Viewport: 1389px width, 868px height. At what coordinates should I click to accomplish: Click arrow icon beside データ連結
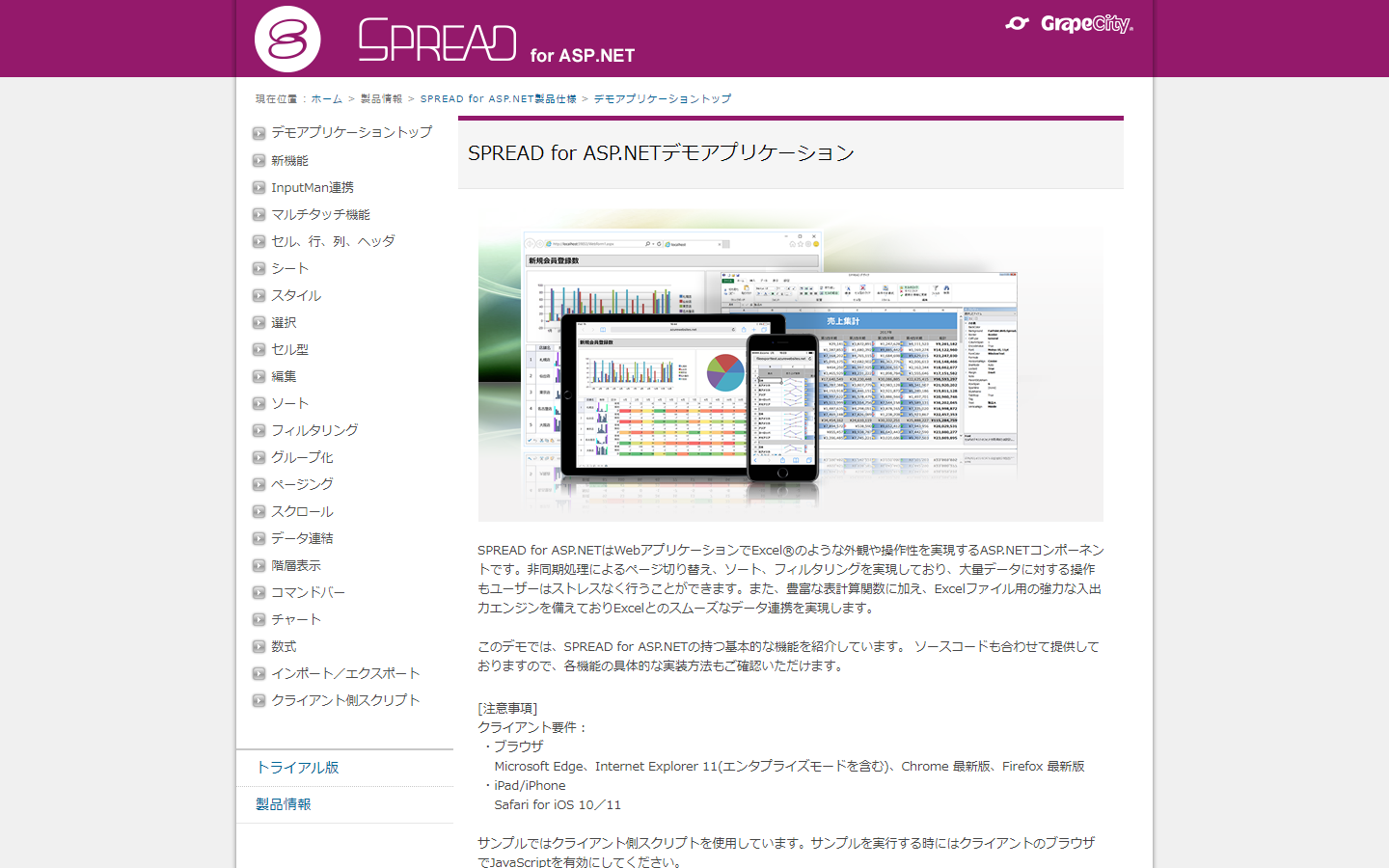pyautogui.click(x=259, y=538)
